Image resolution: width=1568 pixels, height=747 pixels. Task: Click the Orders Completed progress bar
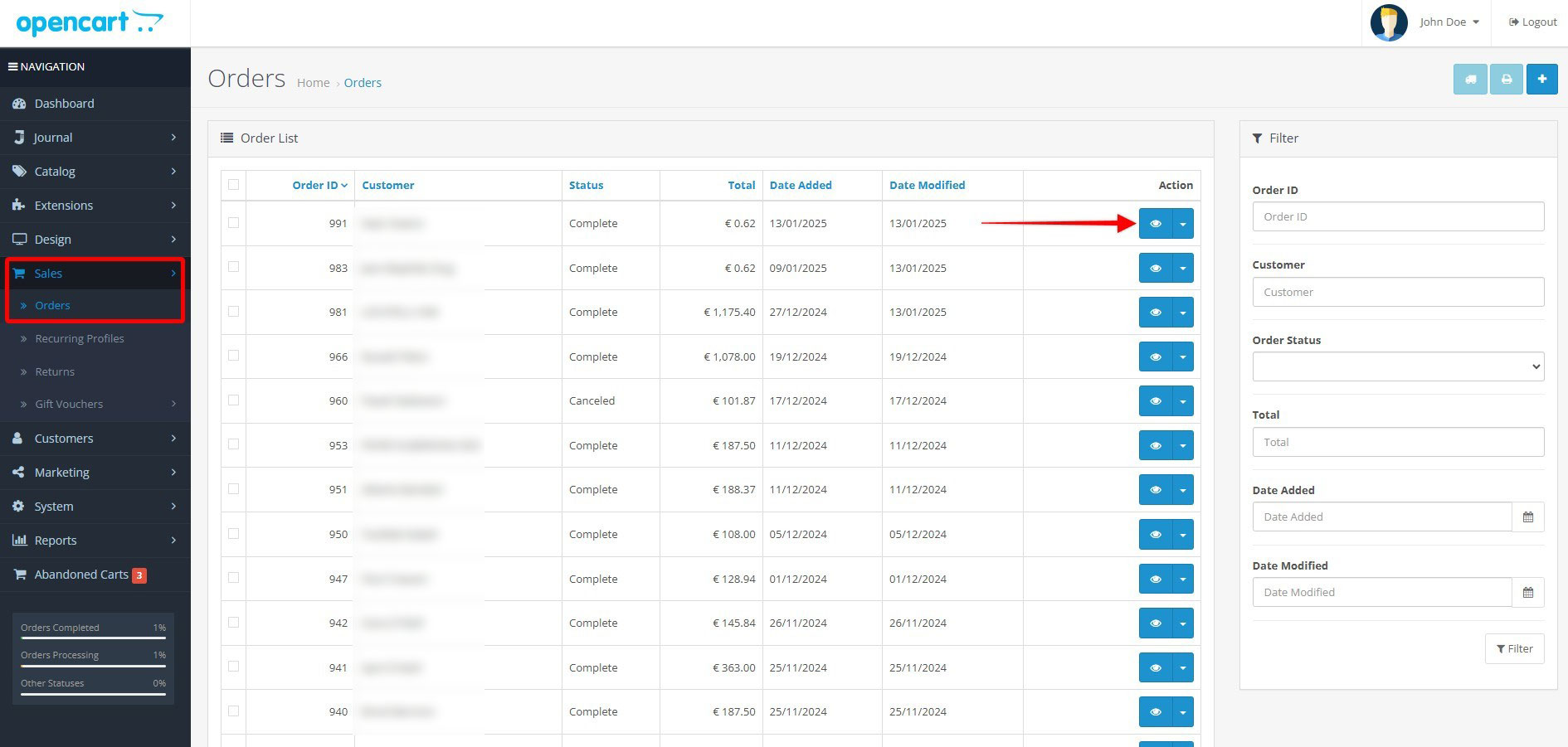click(93, 638)
